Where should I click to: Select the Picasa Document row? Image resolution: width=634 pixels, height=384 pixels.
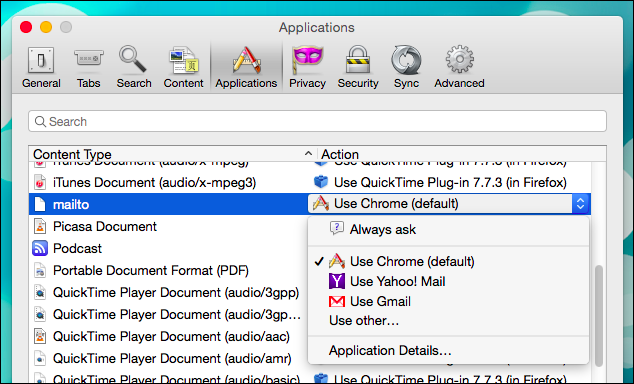[168, 226]
